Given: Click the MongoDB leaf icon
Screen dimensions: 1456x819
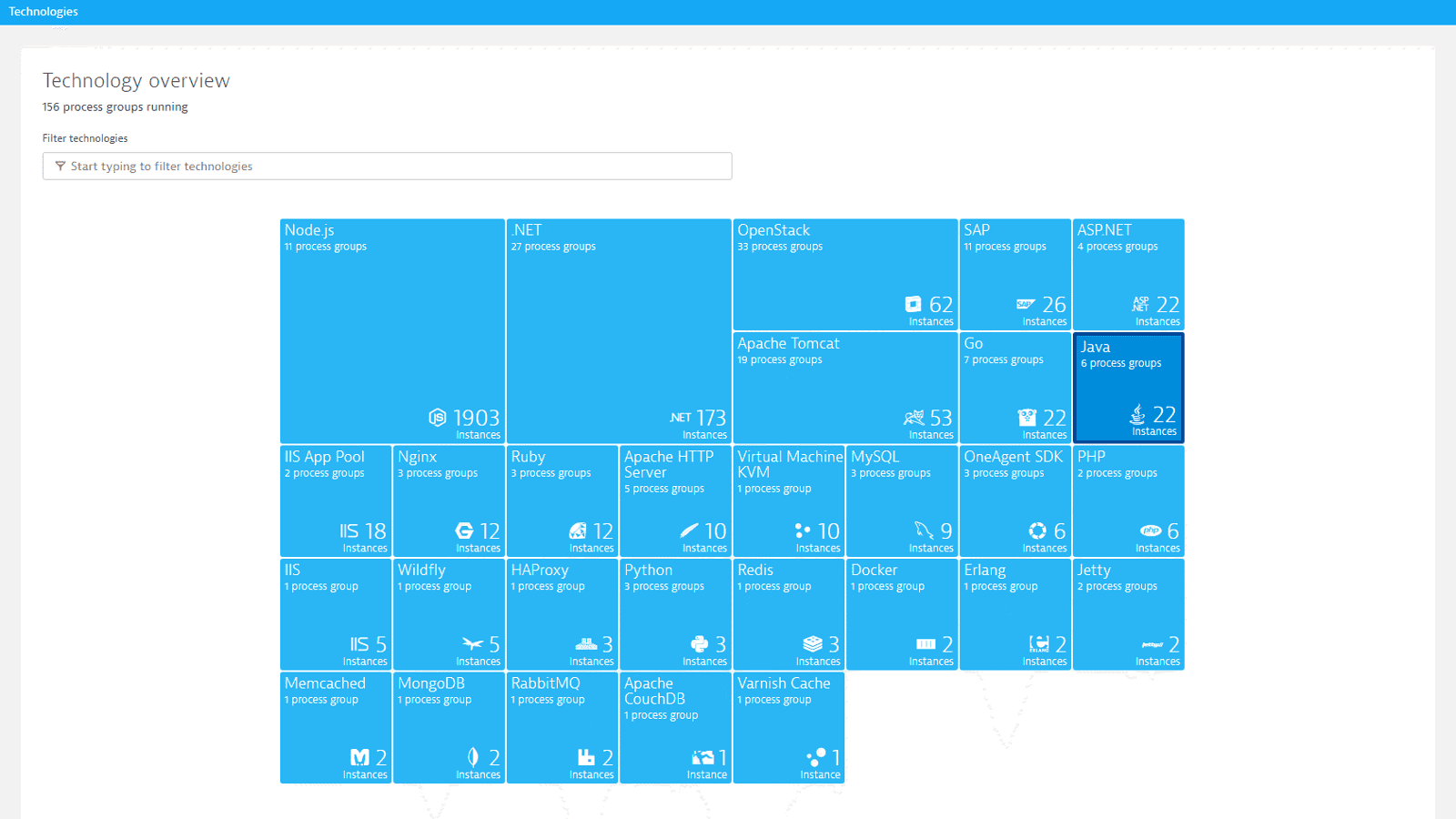Looking at the screenshot, I should 472,757.
